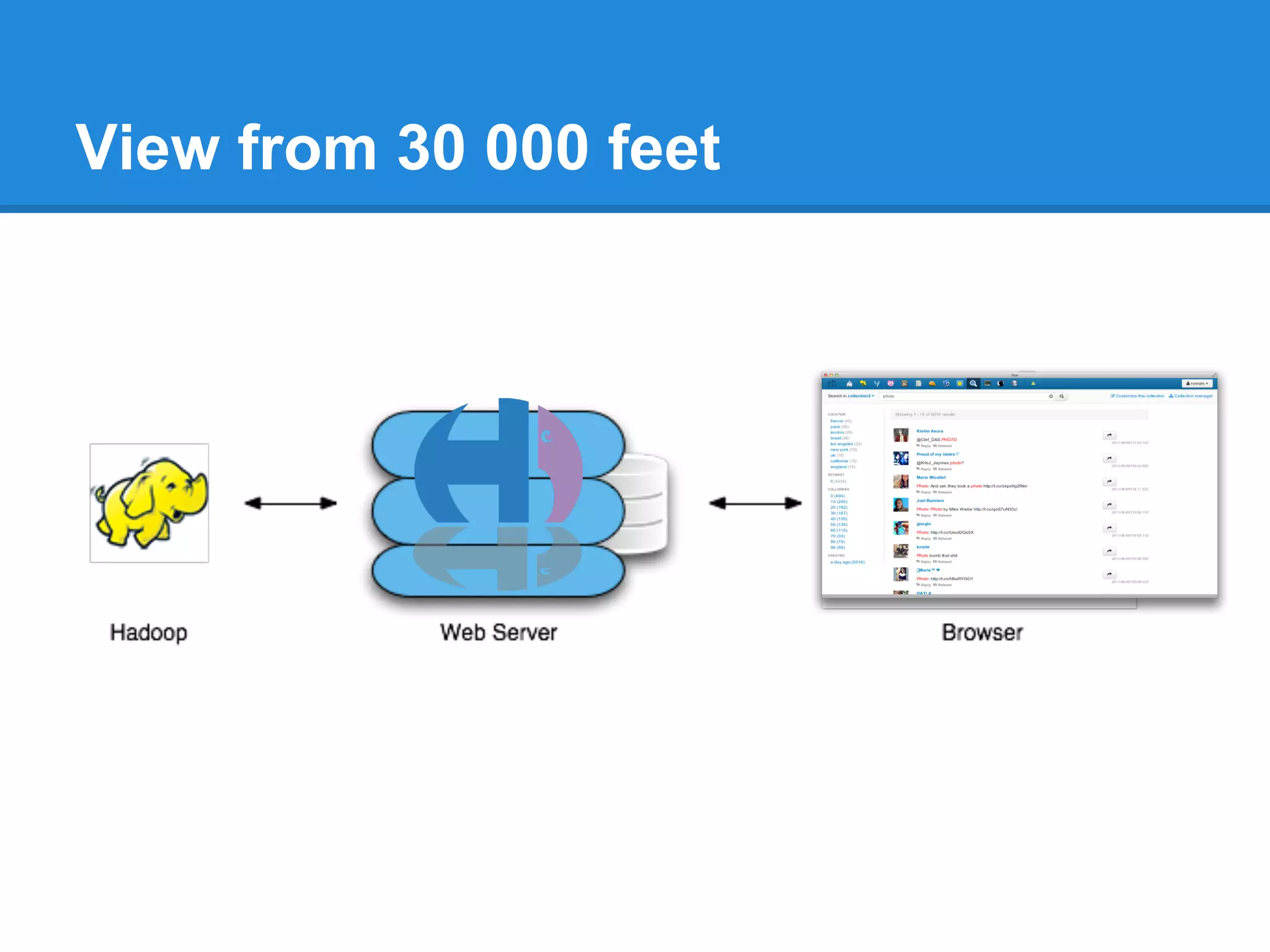
Task: Clear the search query with the circle X
Action: [1051, 396]
